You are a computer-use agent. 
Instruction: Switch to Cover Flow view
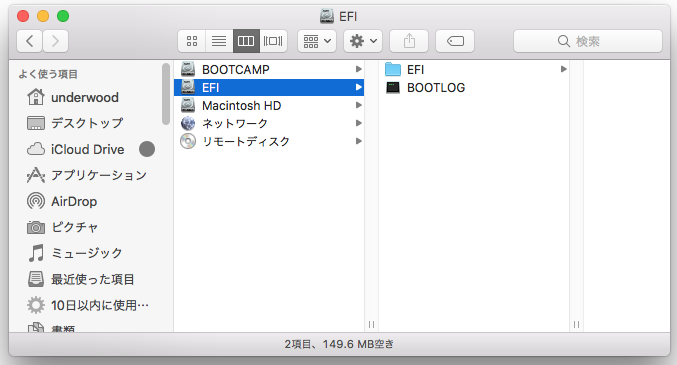273,41
